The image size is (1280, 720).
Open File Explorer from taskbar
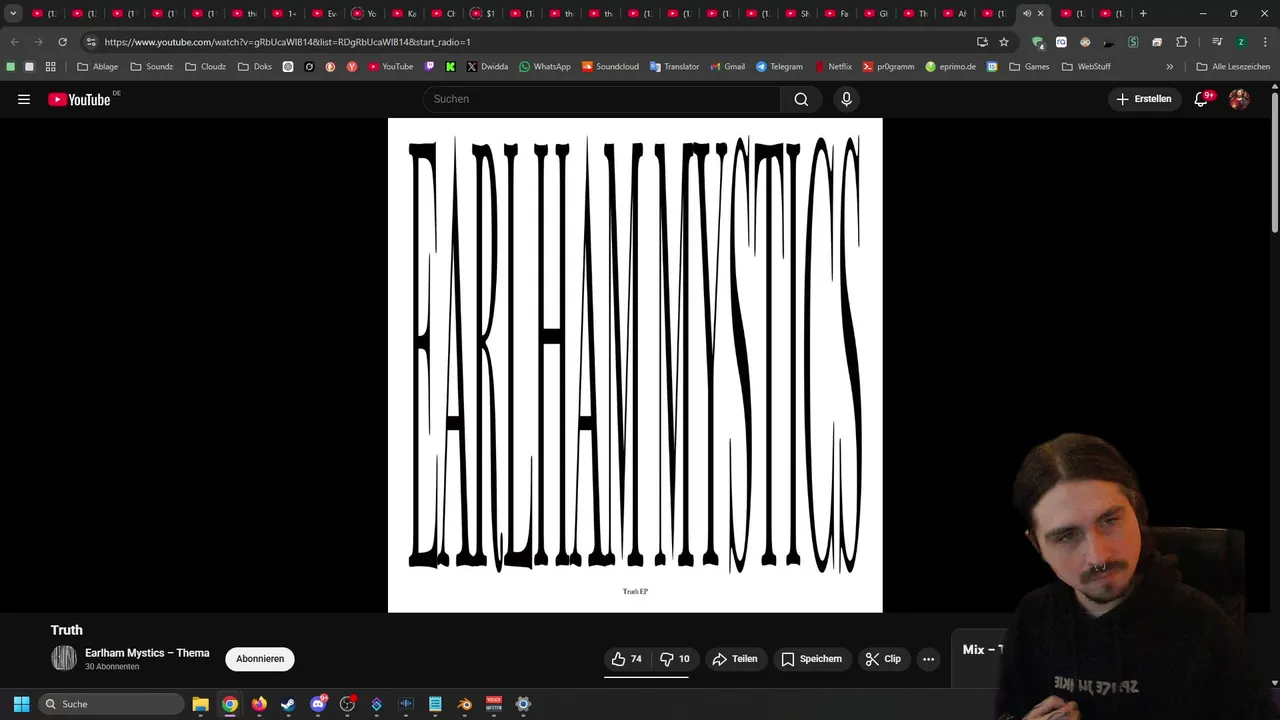[x=200, y=704]
